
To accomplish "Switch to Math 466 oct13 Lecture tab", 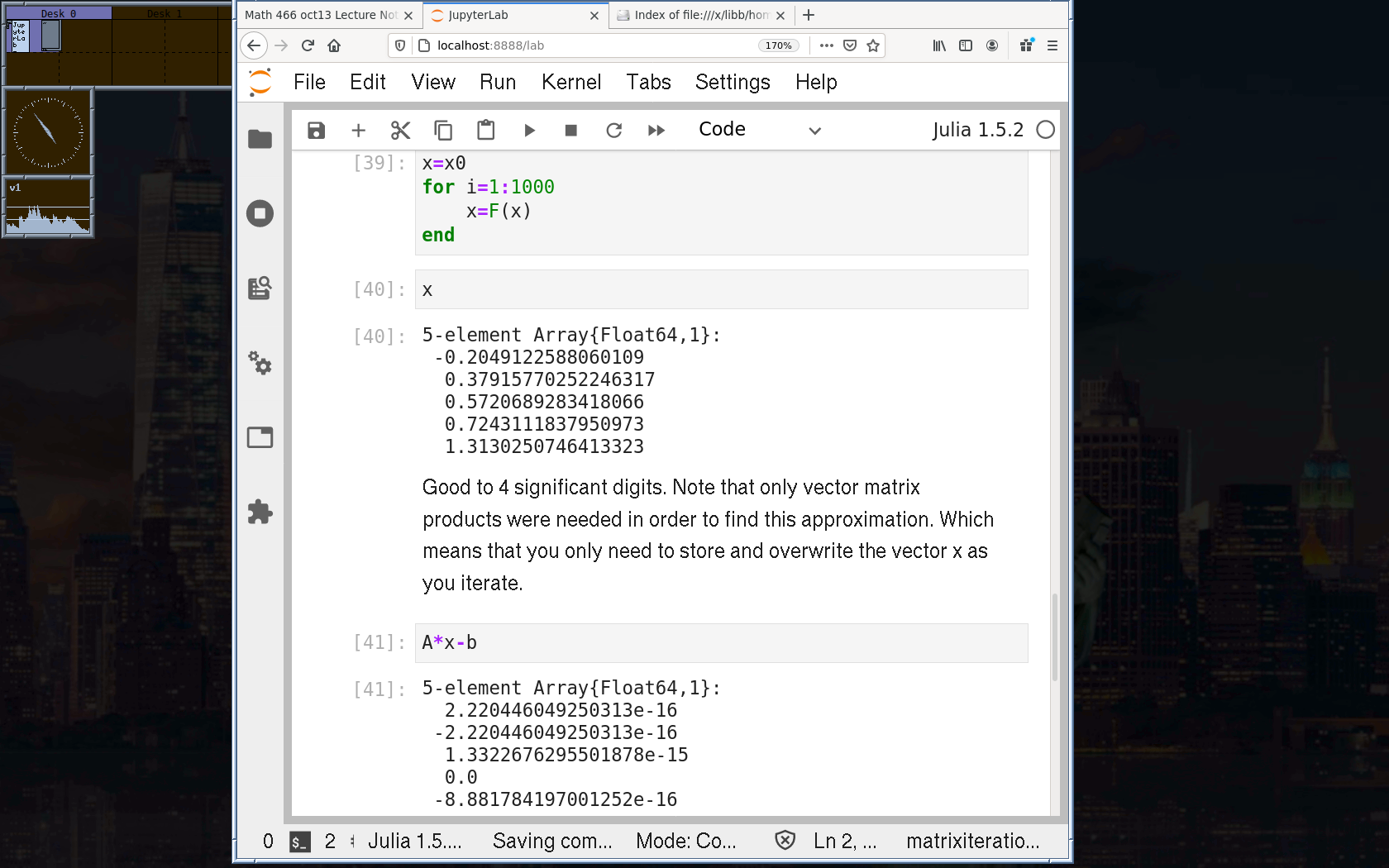I will tap(321, 15).
